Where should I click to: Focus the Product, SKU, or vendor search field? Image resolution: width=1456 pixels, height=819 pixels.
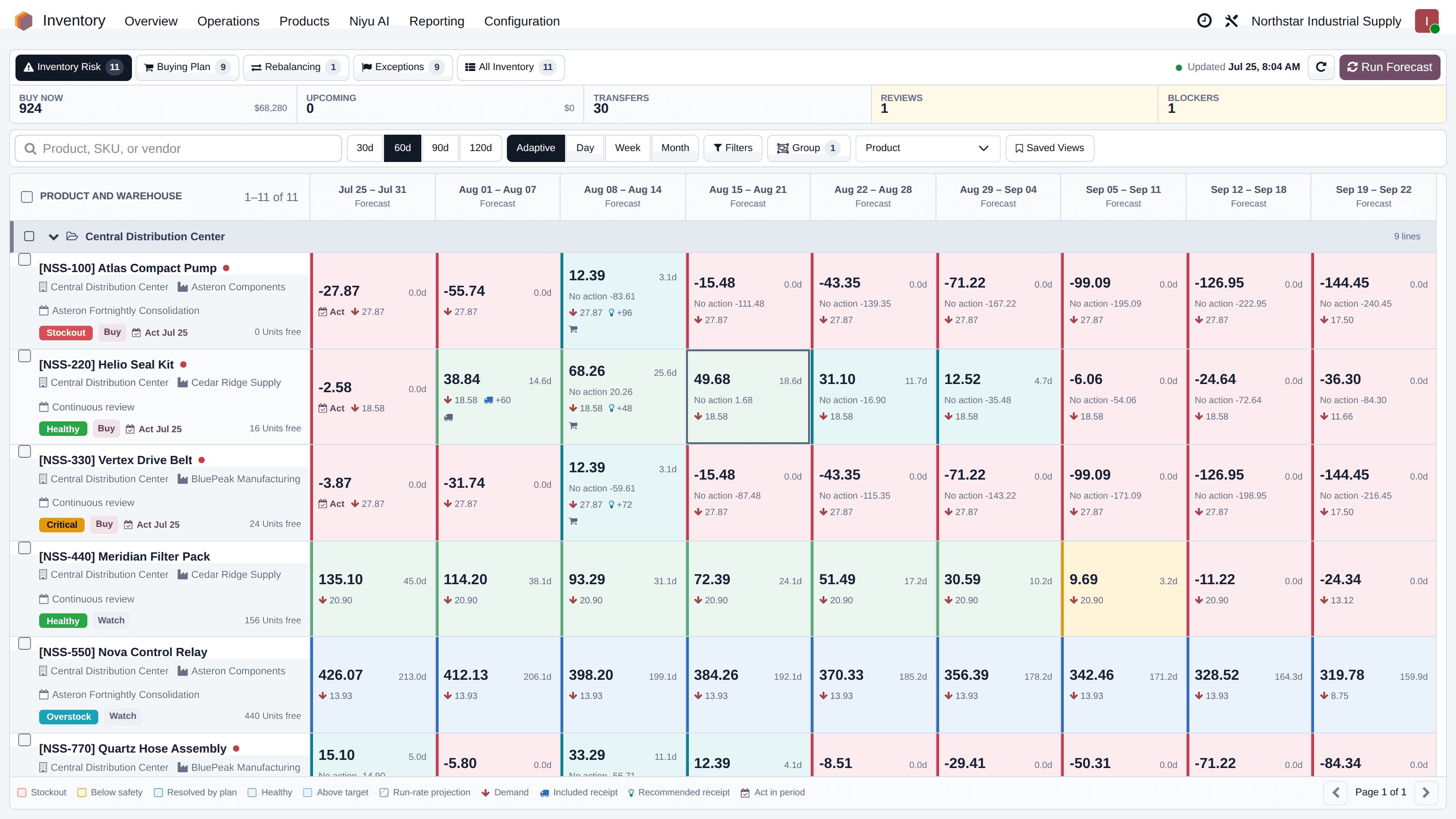pyautogui.click(x=178, y=149)
